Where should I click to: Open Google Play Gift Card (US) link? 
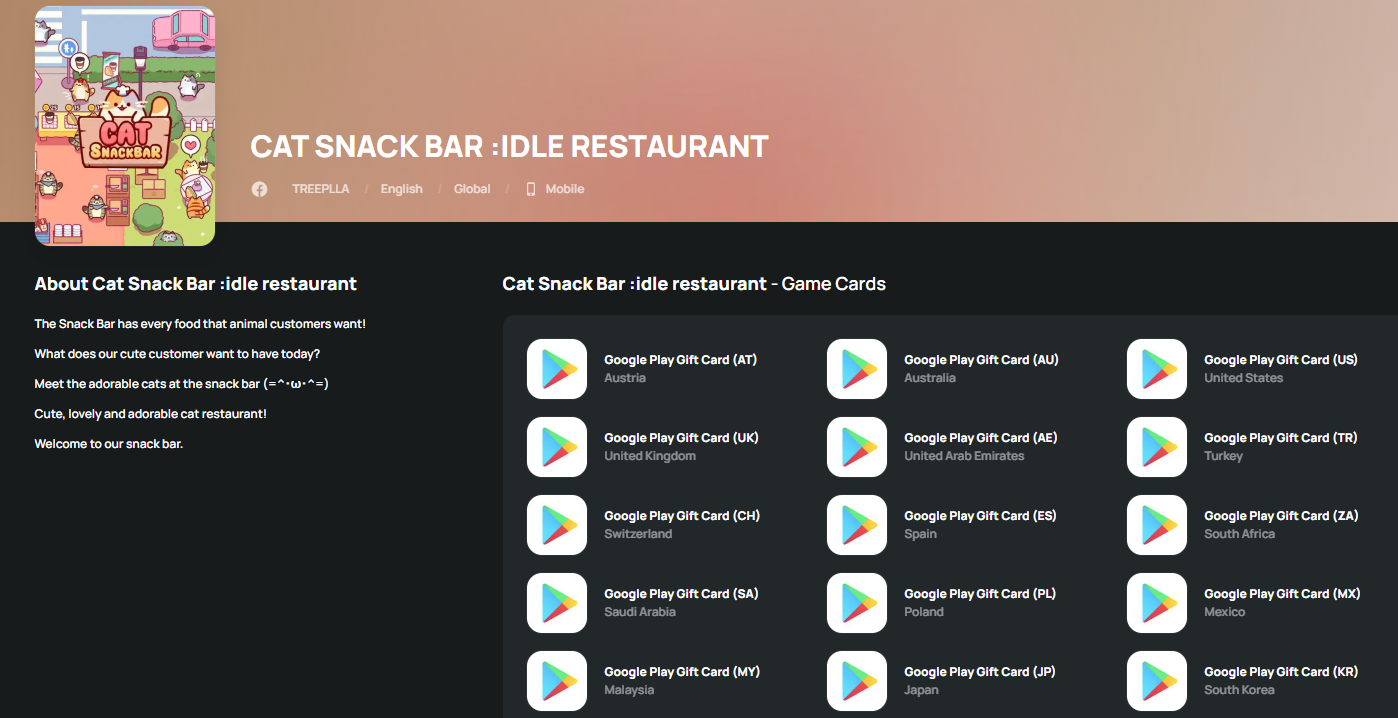[1281, 360]
